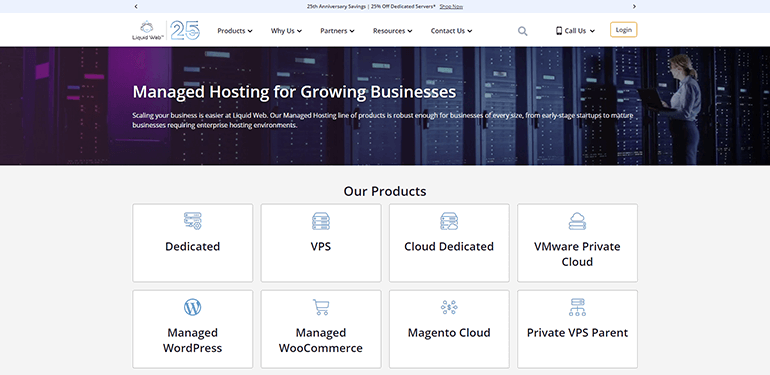The image size is (770, 375).
Task: Open the Managed WordPress card
Action: [192, 329]
